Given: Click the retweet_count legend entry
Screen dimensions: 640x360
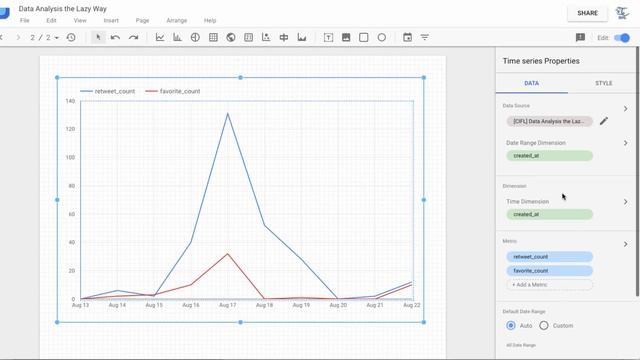Looking at the screenshot, I should (108, 91).
